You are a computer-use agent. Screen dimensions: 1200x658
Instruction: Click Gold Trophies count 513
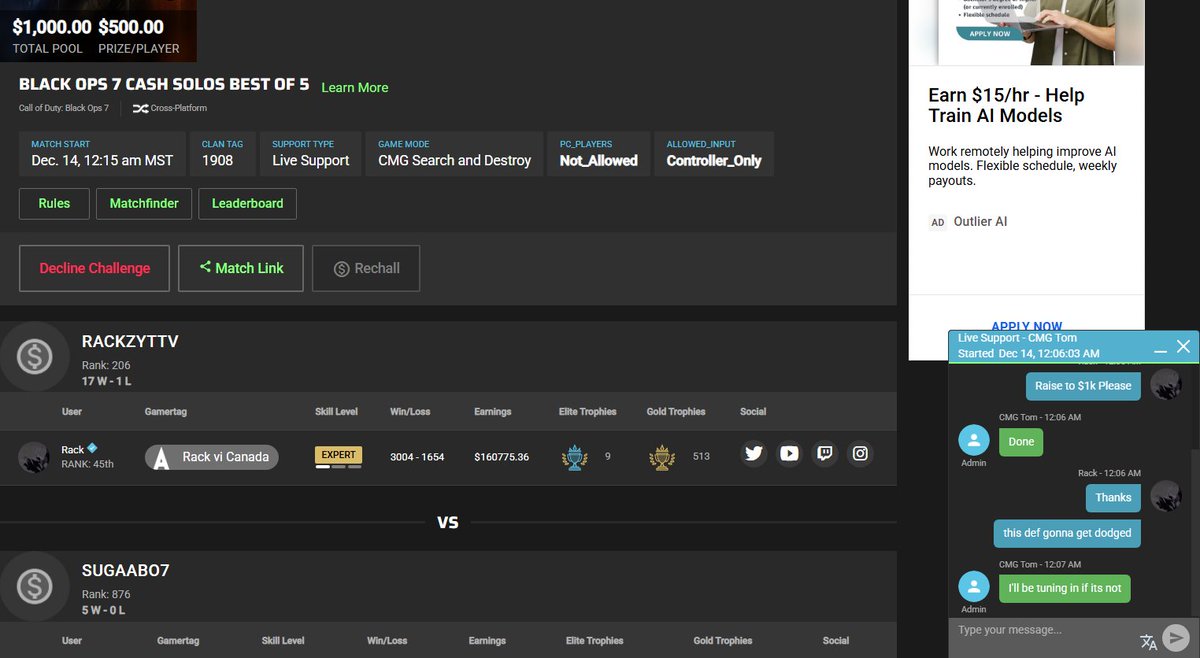point(701,457)
